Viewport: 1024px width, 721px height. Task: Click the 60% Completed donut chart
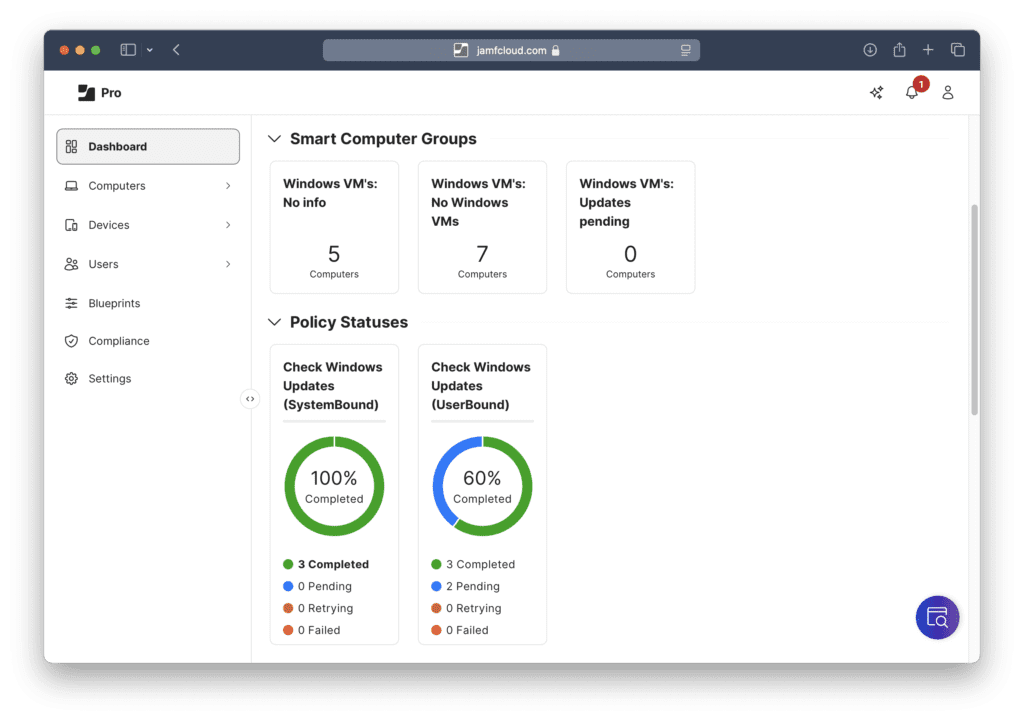[482, 486]
